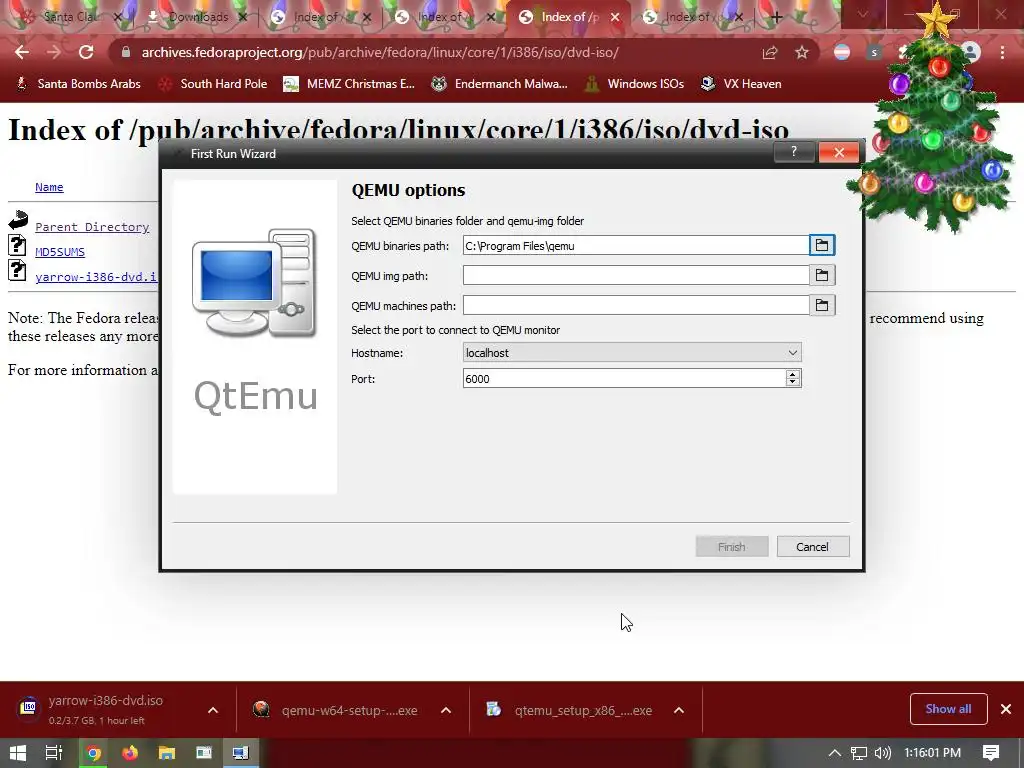Open Chrome three-dot menu

pyautogui.click(x=1002, y=52)
